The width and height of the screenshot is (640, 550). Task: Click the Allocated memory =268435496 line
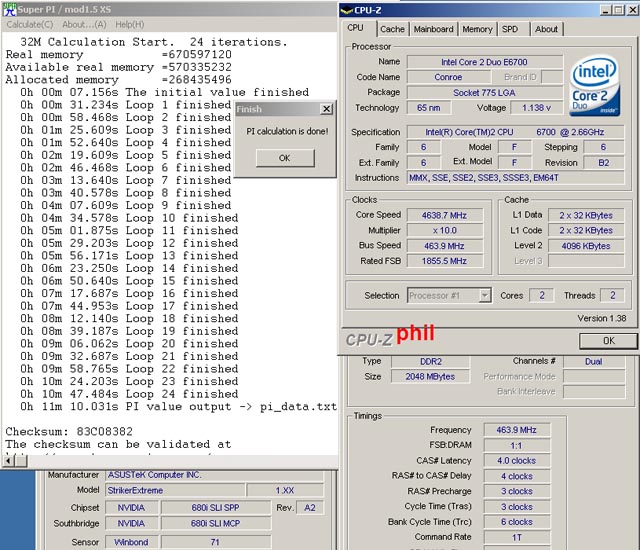118,80
